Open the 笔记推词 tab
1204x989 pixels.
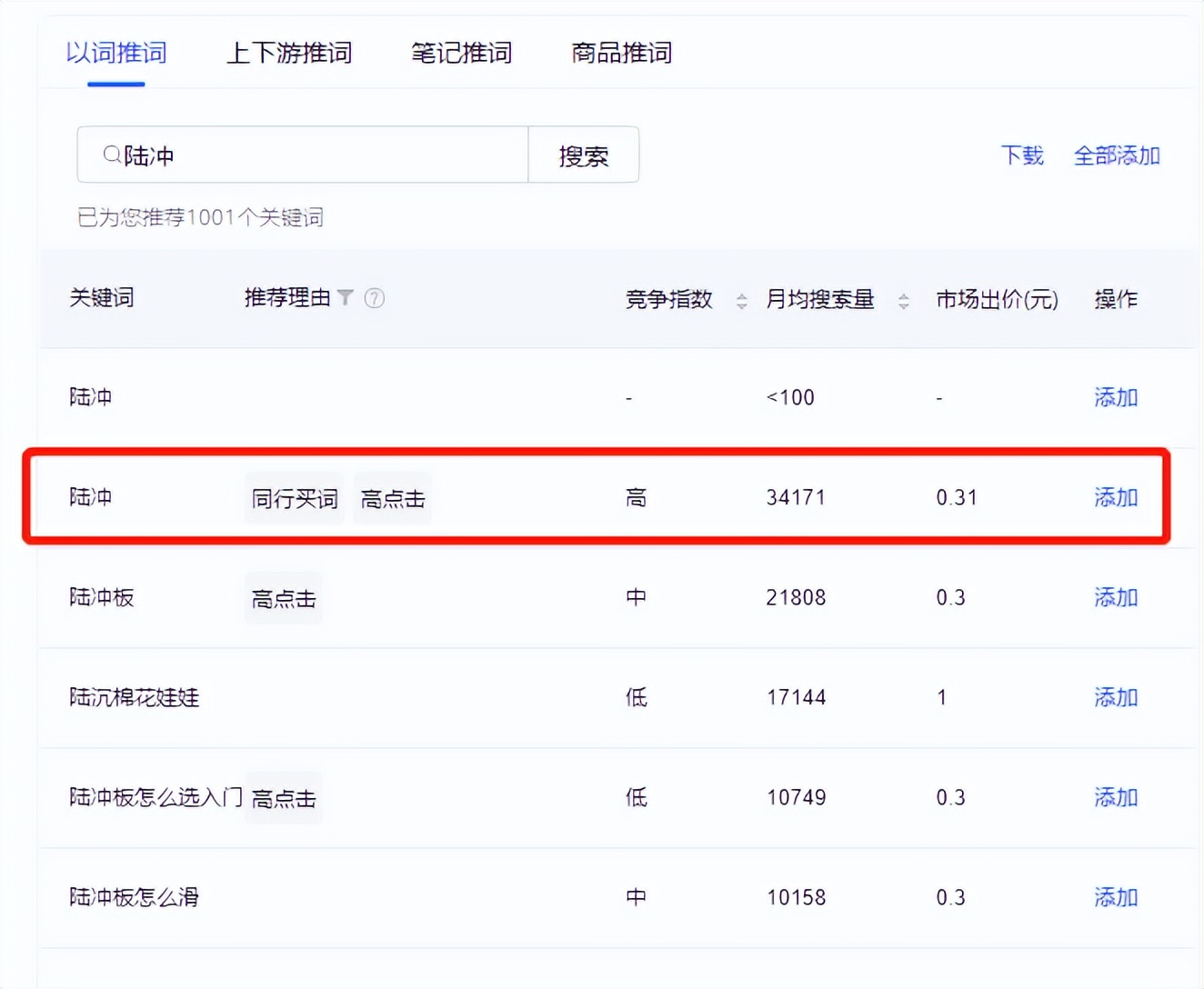[460, 53]
